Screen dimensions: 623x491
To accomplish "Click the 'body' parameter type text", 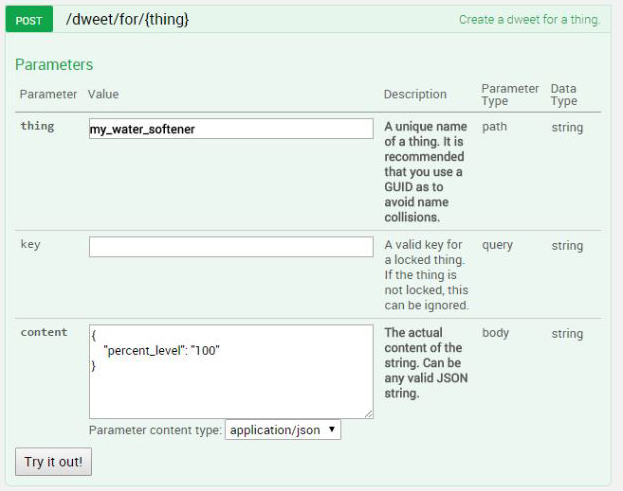I will pyautogui.click(x=496, y=333).
